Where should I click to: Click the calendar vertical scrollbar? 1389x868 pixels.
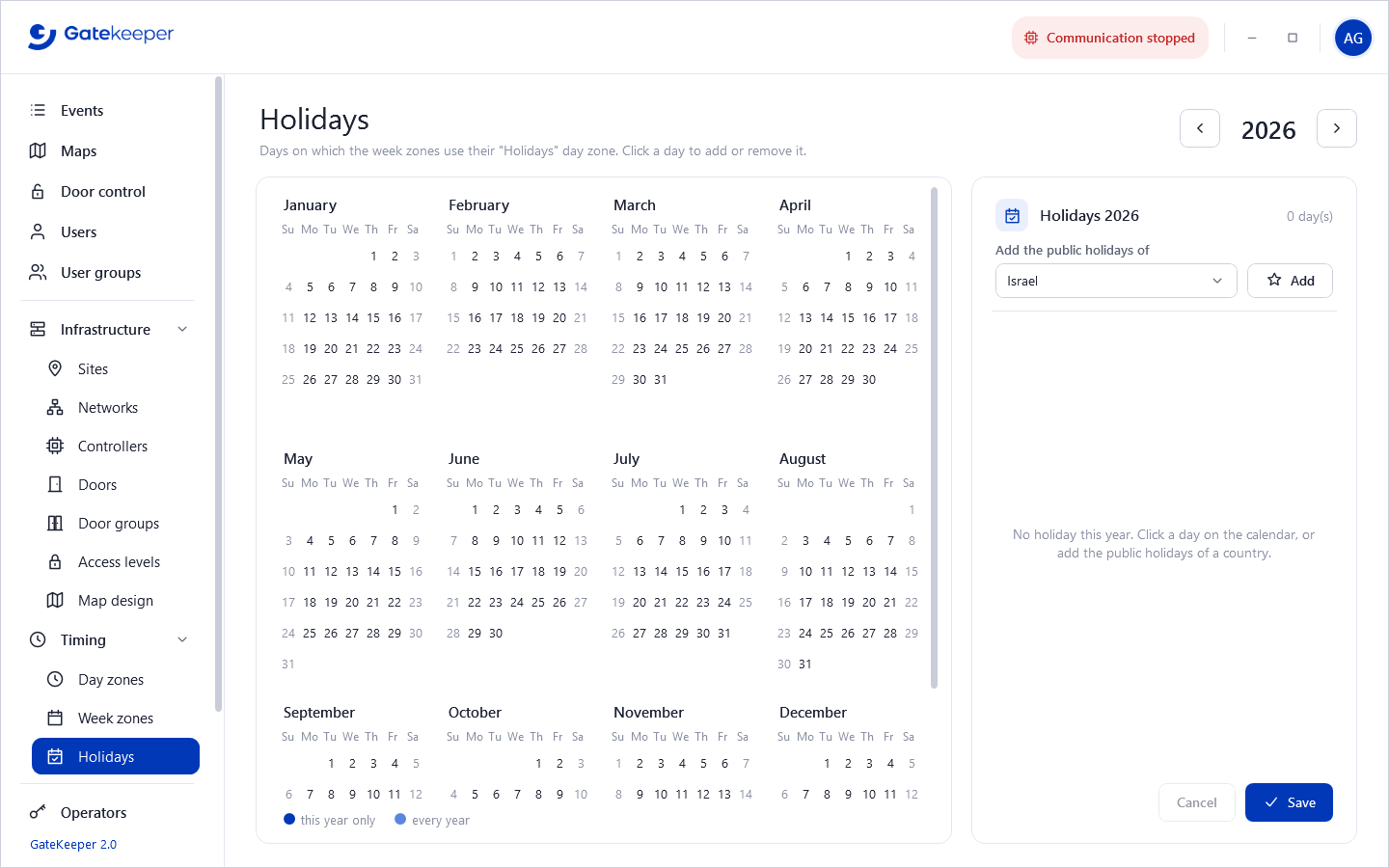coord(934,438)
